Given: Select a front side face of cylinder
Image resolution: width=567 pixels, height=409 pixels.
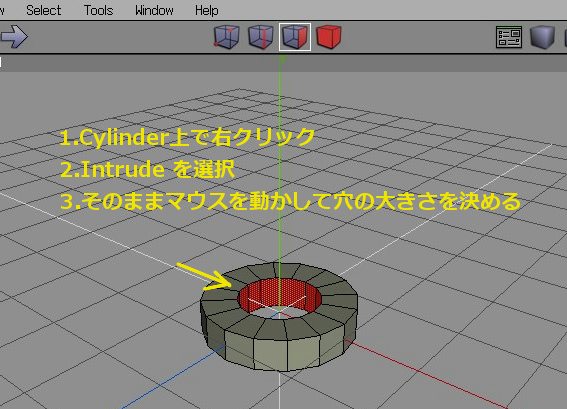Looking at the screenshot, I should [271, 353].
